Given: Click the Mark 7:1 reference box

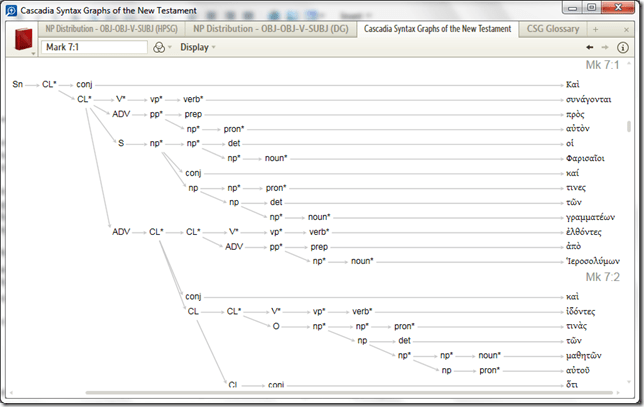Looking at the screenshot, I should 93,48.
